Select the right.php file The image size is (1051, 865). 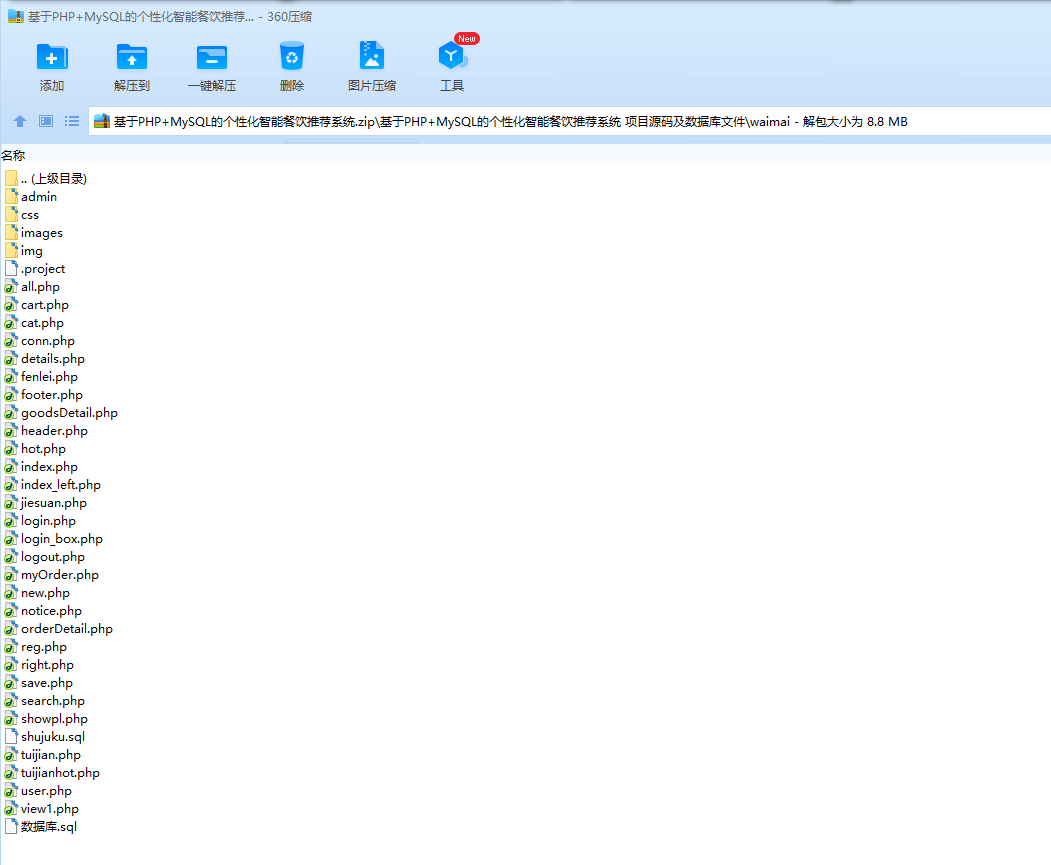click(x=39, y=666)
